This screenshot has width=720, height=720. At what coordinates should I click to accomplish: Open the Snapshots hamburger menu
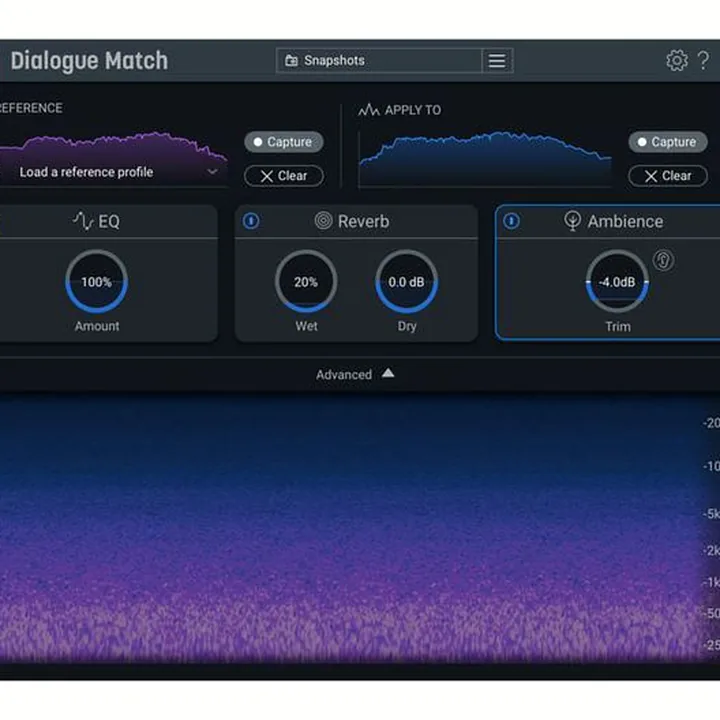click(497, 61)
